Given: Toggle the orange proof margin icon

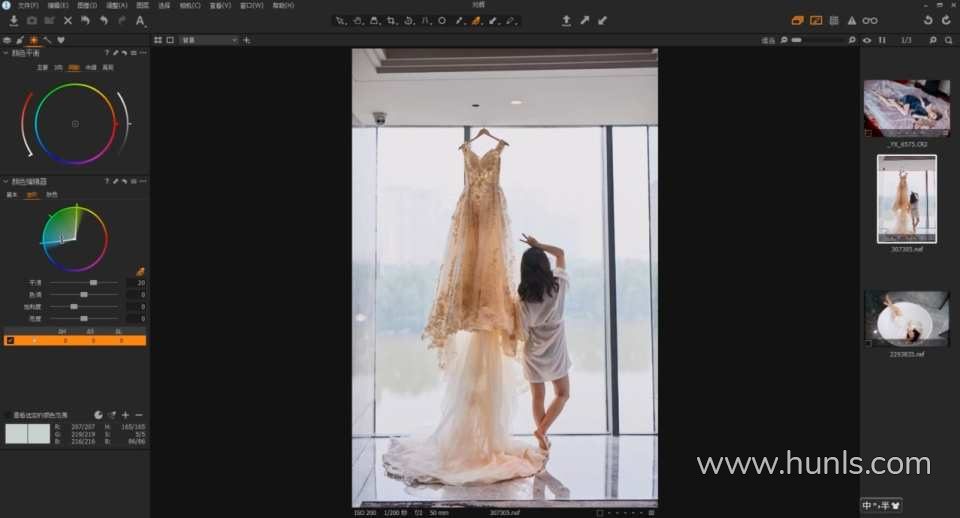Looking at the screenshot, I should 816,21.
